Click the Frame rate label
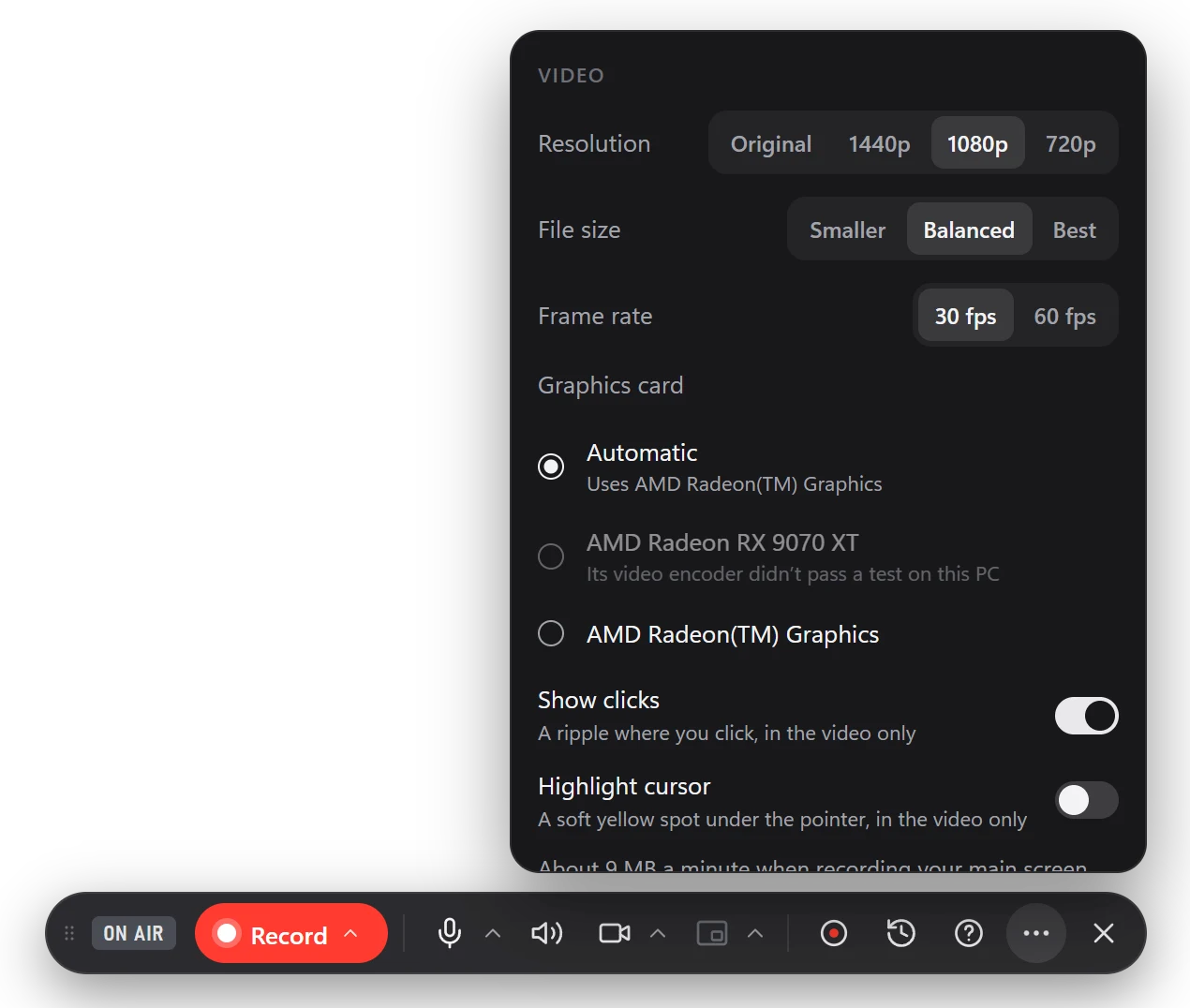This screenshot has width=1190, height=1008. 595,316
